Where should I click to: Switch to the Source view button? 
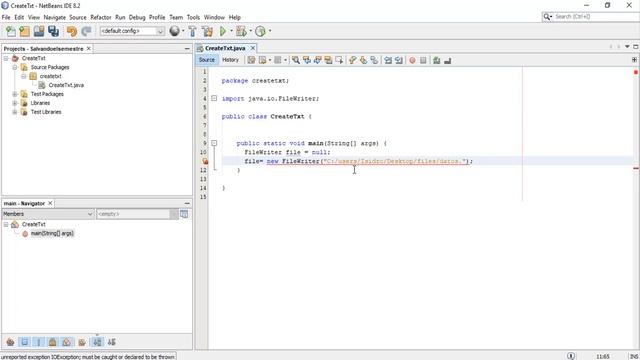click(x=207, y=60)
